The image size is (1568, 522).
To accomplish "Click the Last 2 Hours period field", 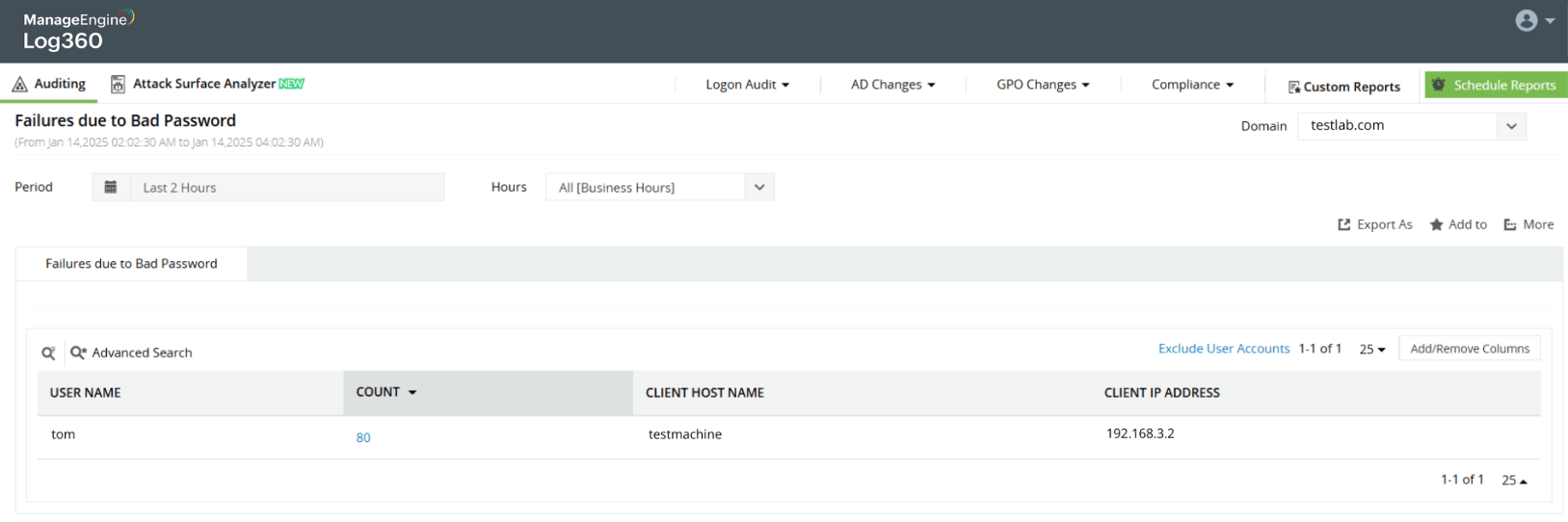I will [x=287, y=187].
